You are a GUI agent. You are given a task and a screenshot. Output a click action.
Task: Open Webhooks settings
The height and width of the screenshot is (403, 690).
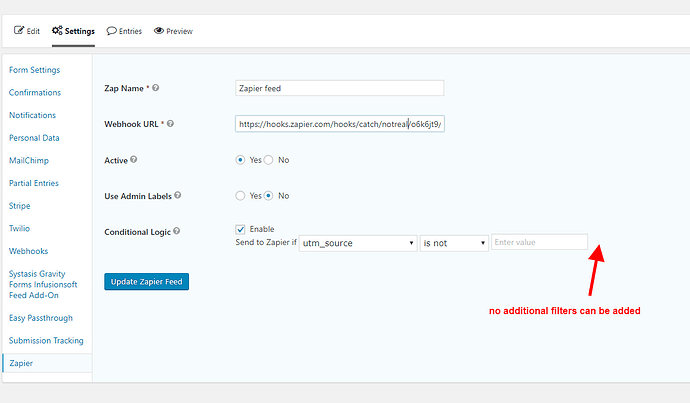pos(28,251)
